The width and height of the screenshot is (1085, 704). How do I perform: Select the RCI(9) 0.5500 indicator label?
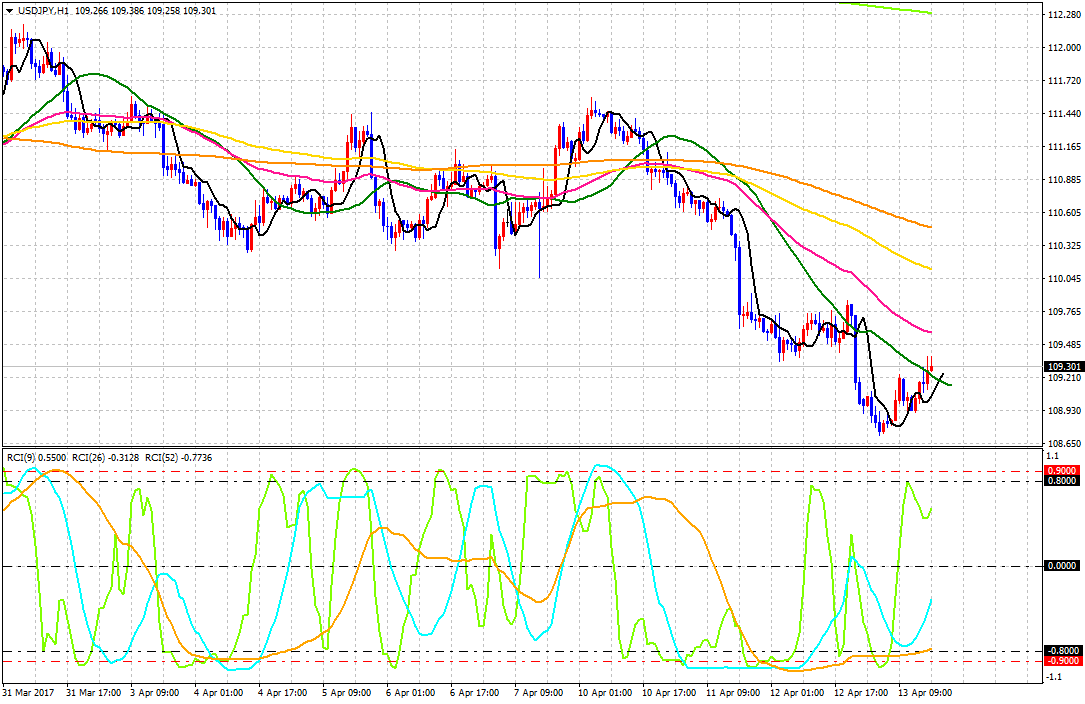pyautogui.click(x=37, y=458)
